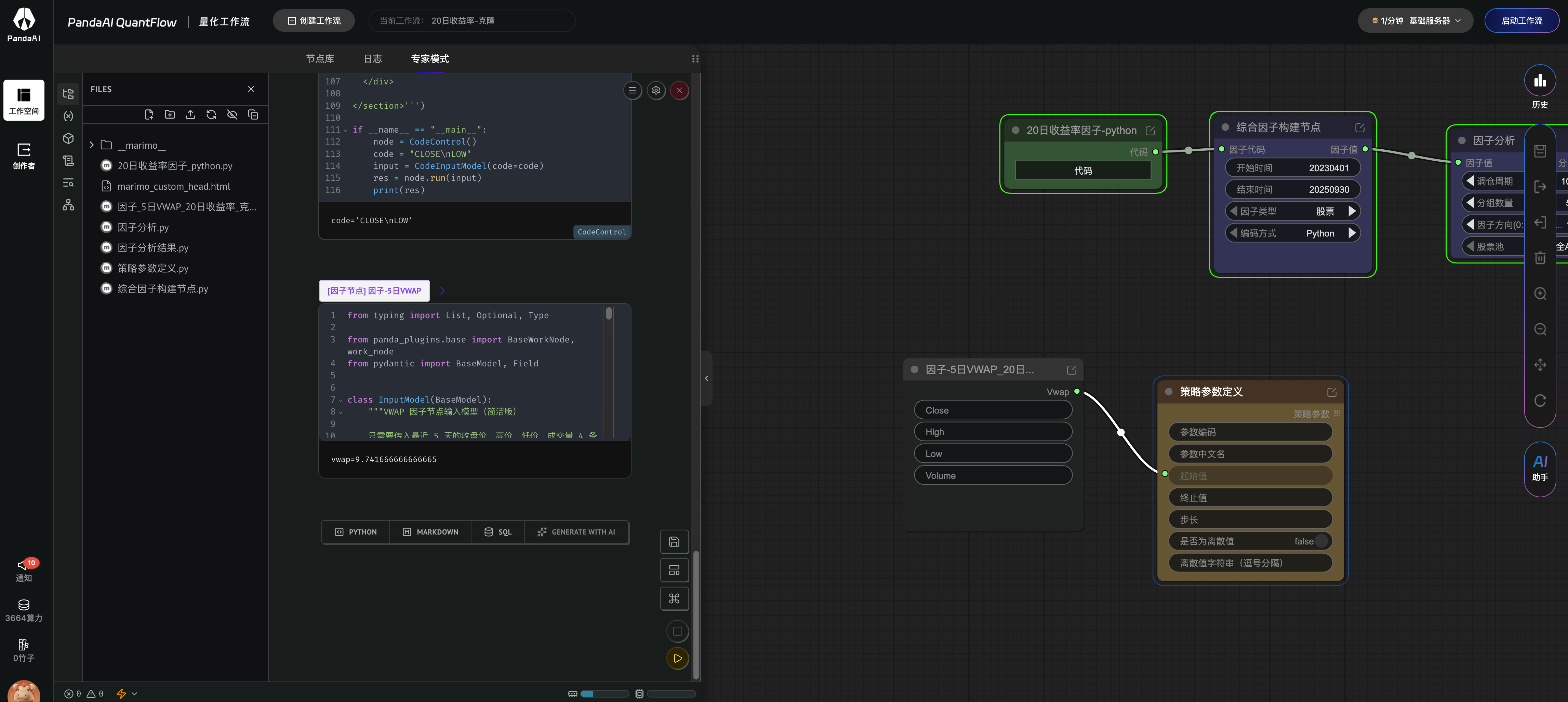This screenshot has width=1568, height=702.
Task: Open the AI 助手 assistant
Action: (1539, 469)
